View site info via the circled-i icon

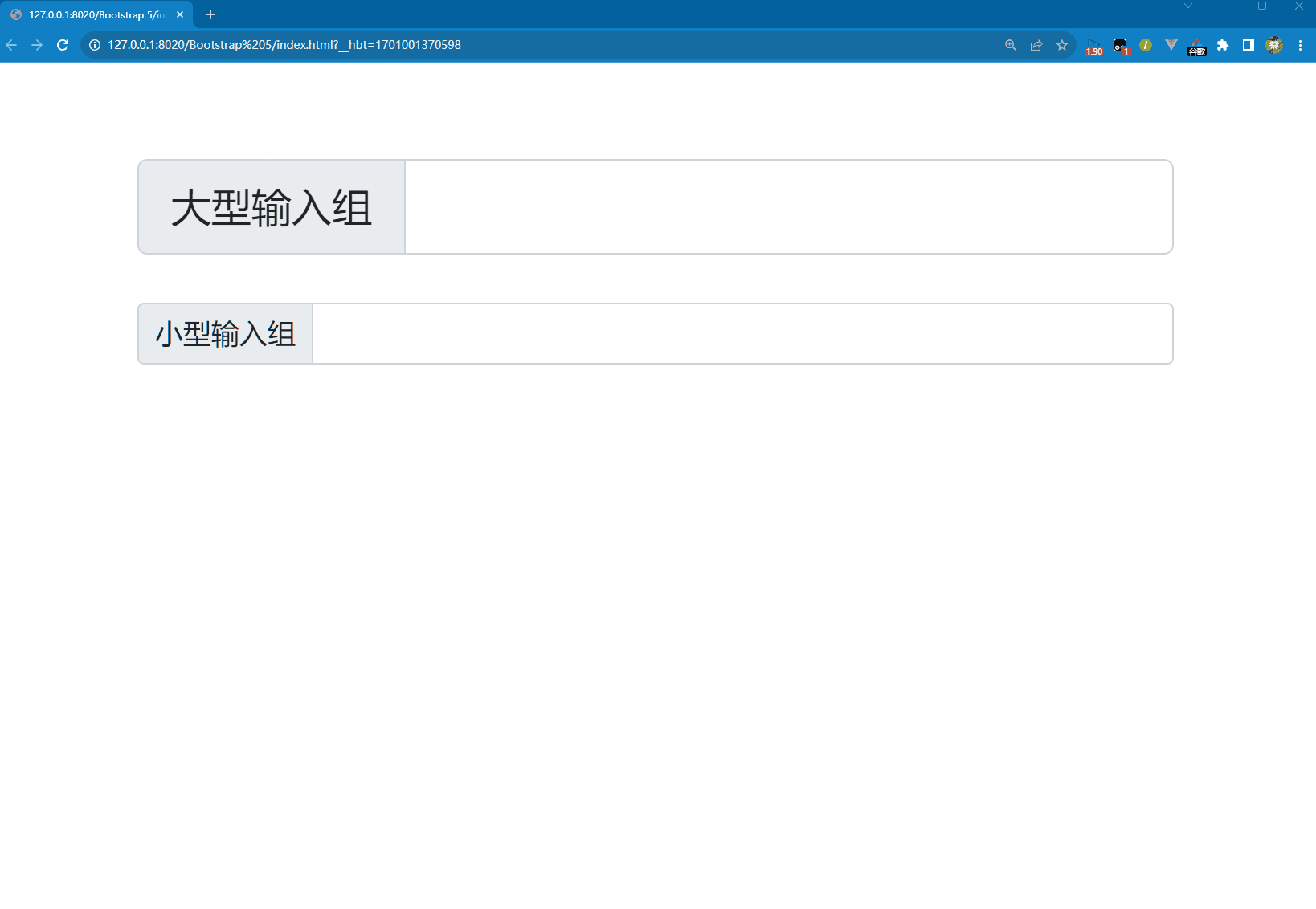[x=94, y=46]
